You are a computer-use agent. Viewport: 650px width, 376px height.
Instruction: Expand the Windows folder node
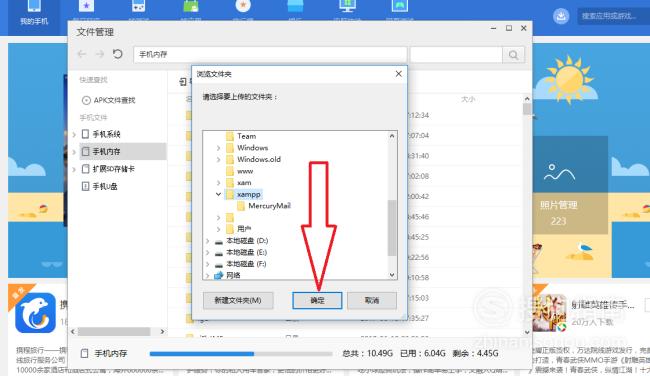218,148
